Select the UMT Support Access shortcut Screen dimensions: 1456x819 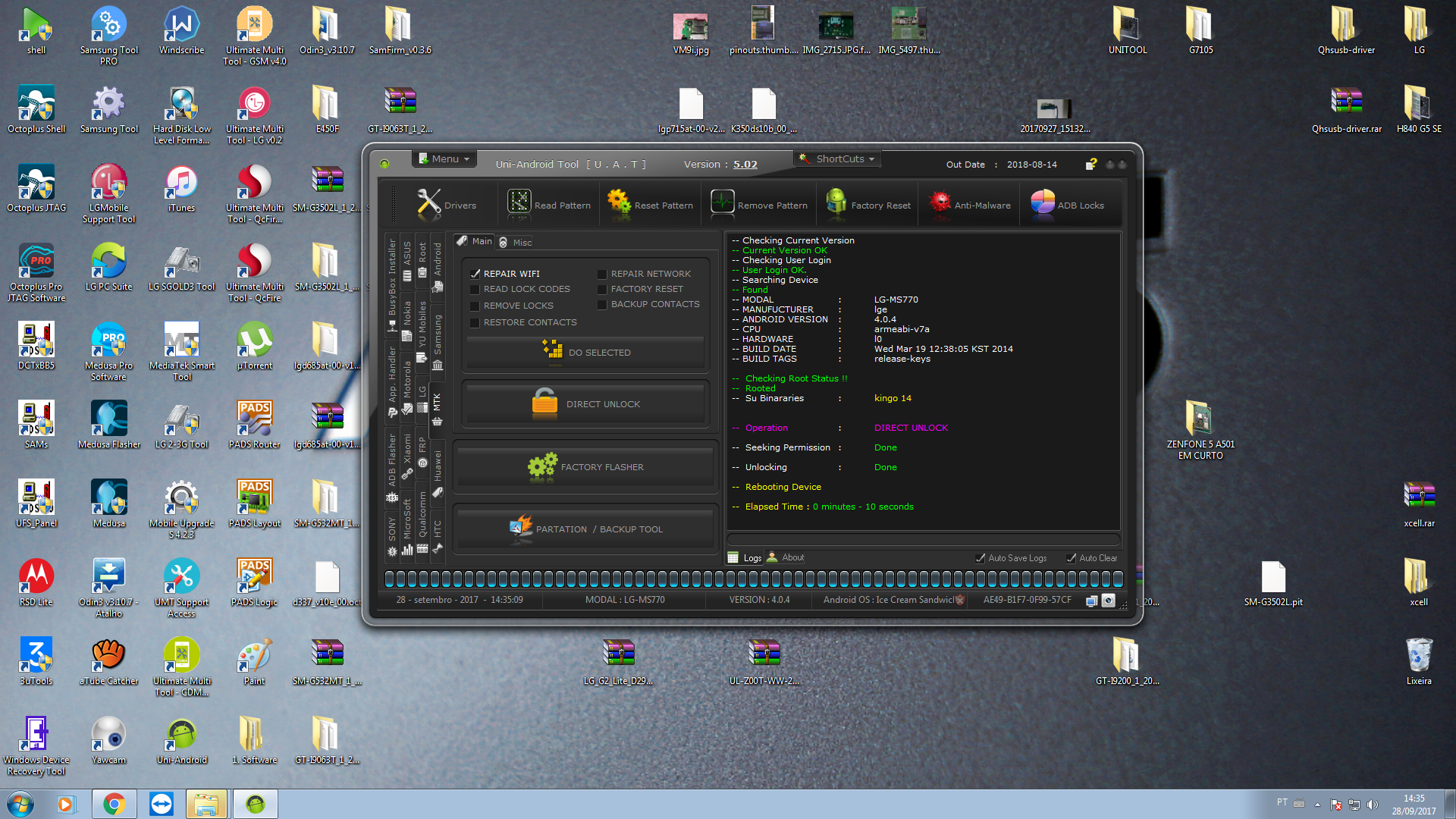182,588
